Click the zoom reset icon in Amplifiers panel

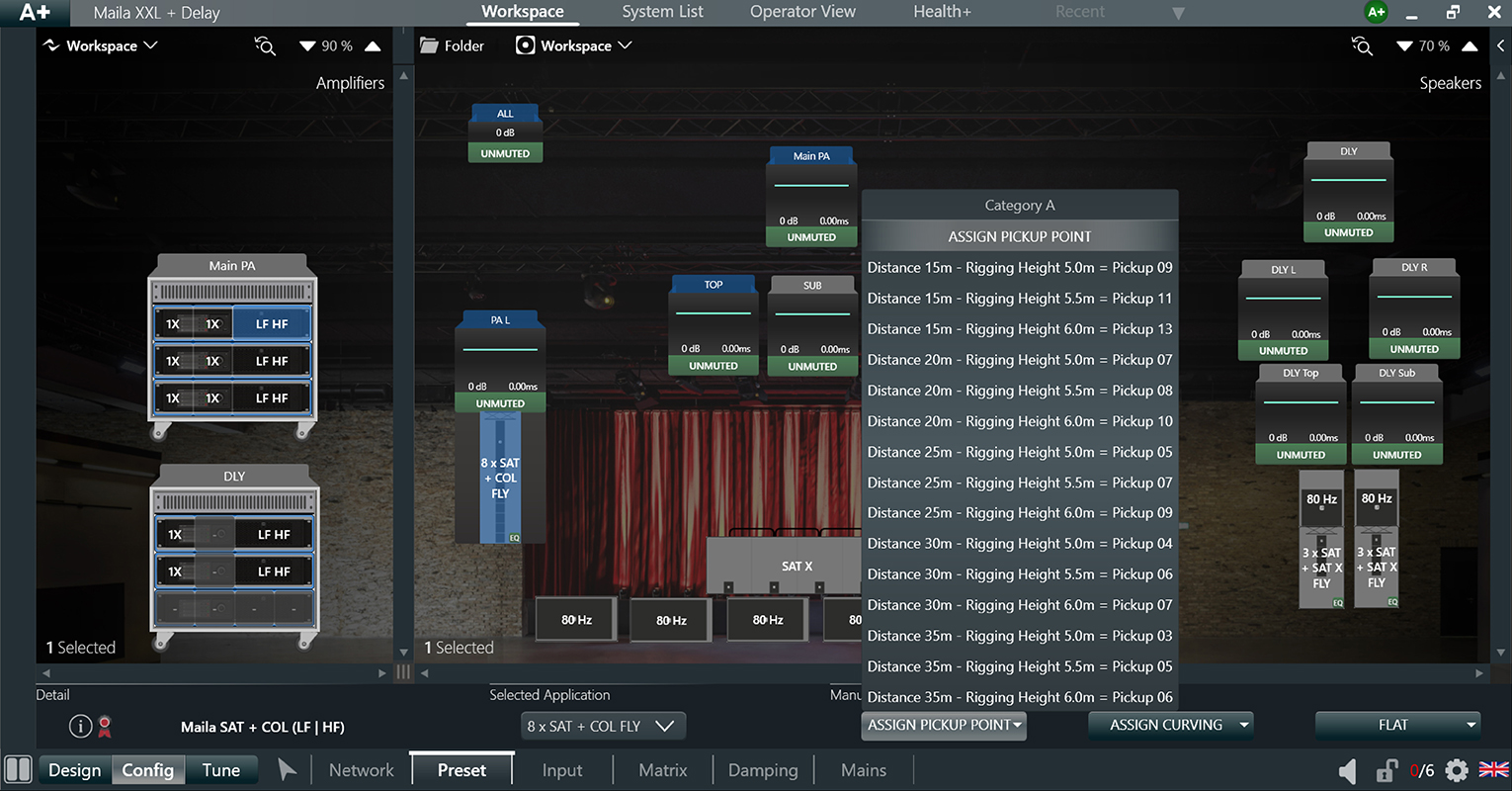[265, 45]
